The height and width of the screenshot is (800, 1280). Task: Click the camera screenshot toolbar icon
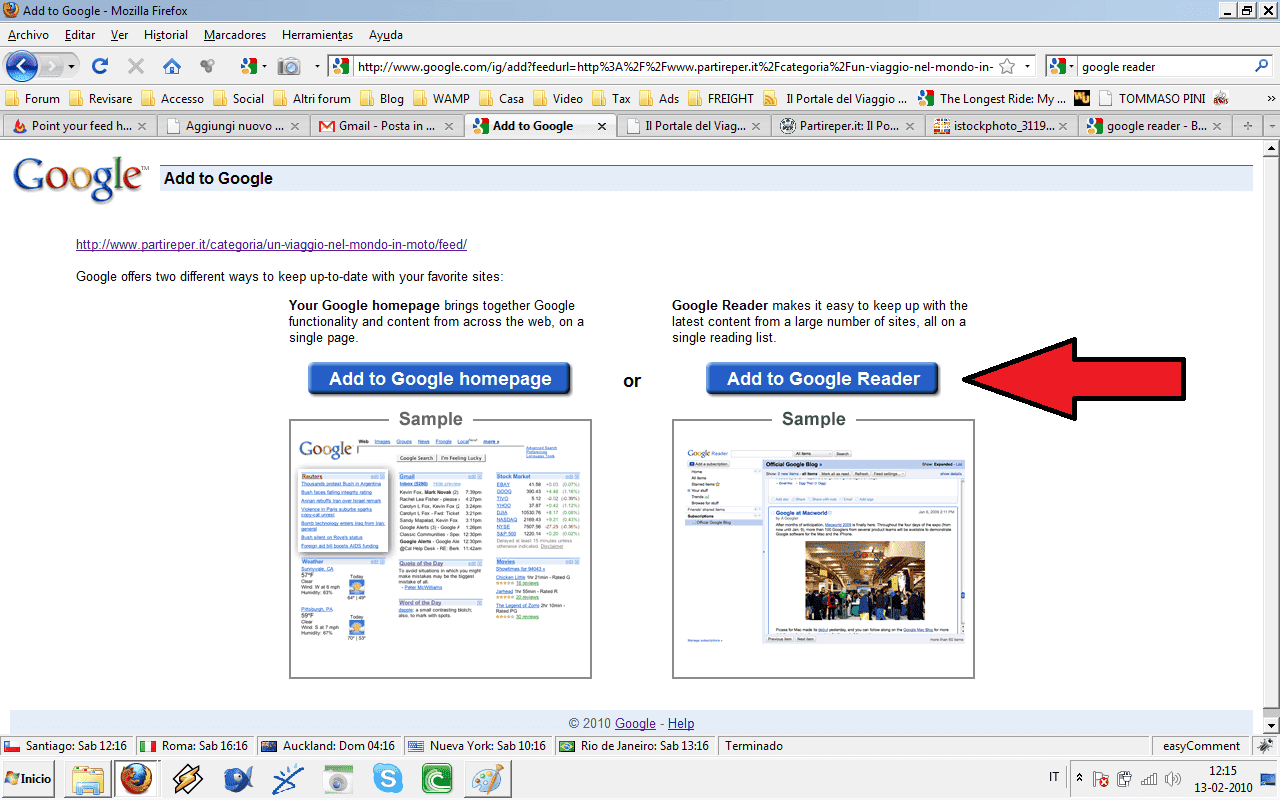[x=289, y=66]
